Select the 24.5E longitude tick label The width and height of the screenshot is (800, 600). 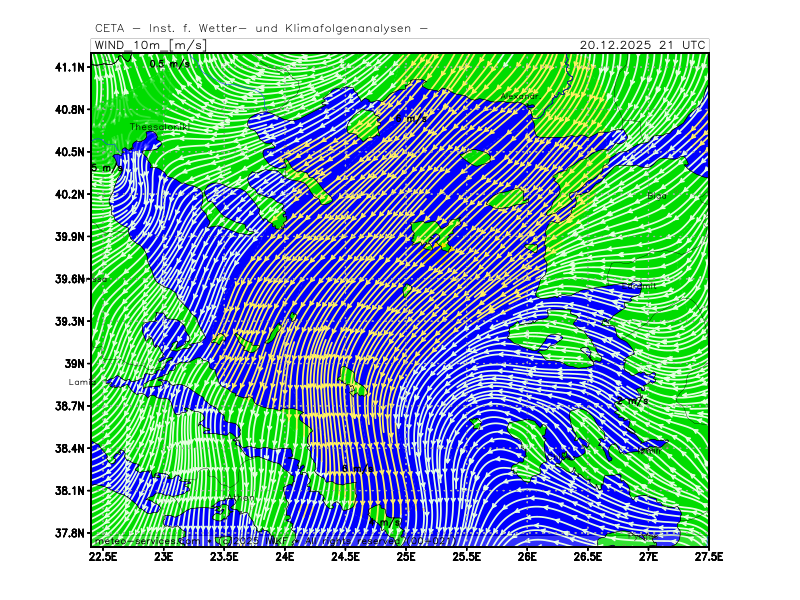[x=345, y=554]
